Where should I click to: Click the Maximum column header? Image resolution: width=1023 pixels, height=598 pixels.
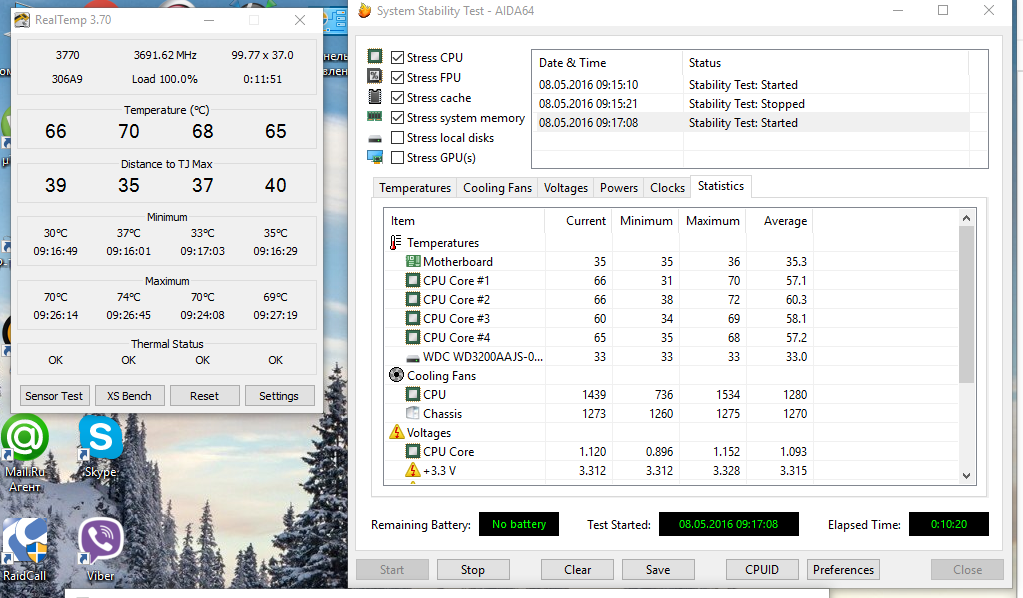click(x=712, y=221)
